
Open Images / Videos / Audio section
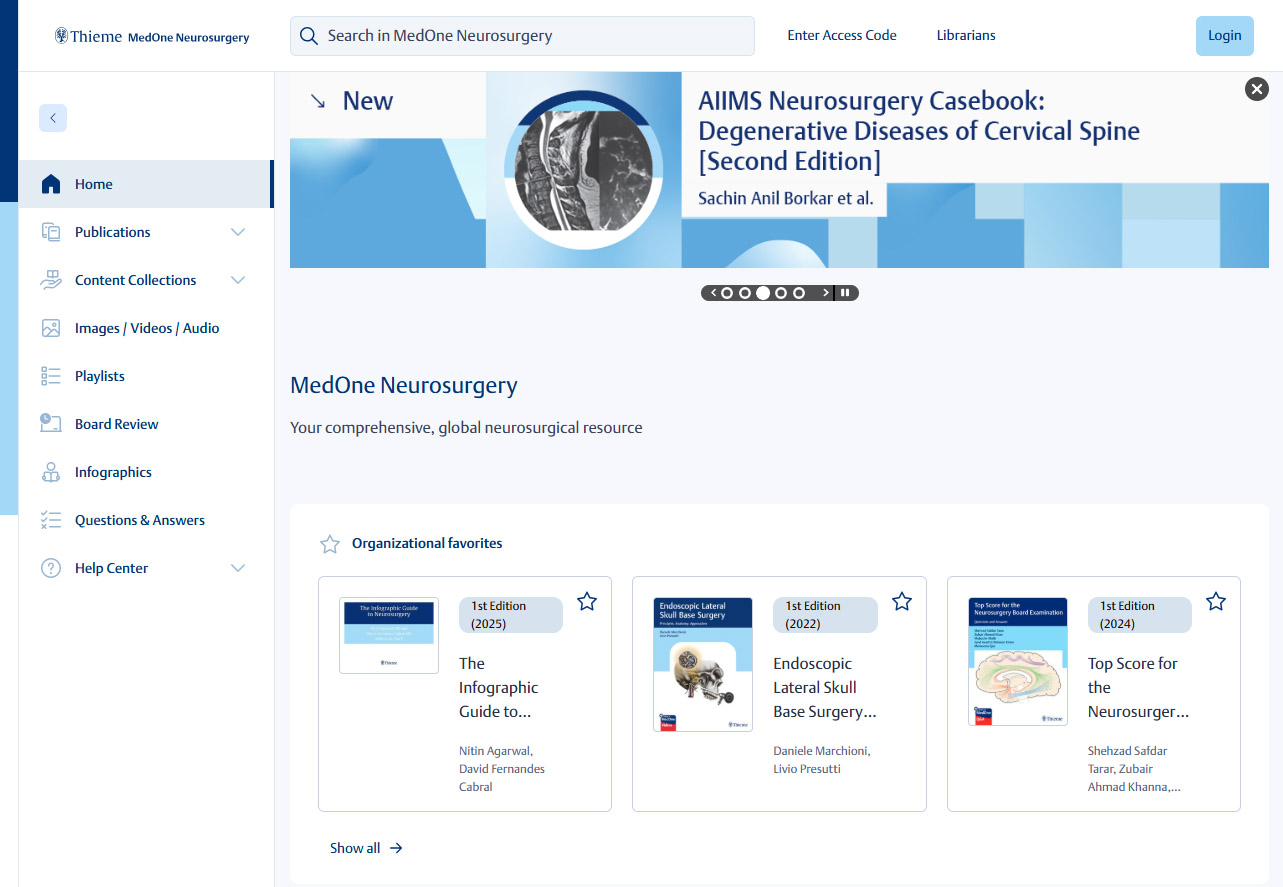click(146, 328)
